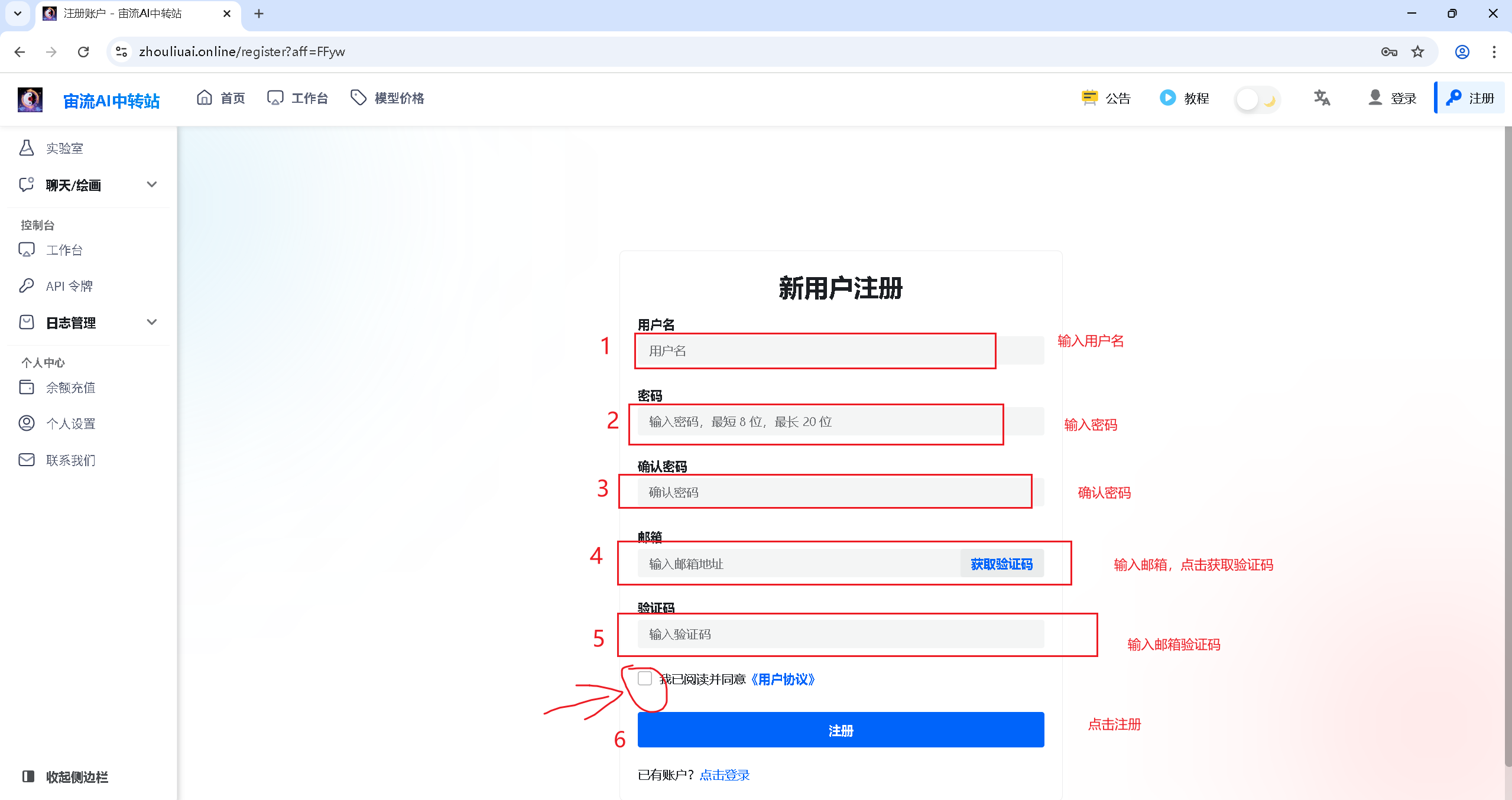
Task: Click the language translate icon in header
Action: point(1322,98)
